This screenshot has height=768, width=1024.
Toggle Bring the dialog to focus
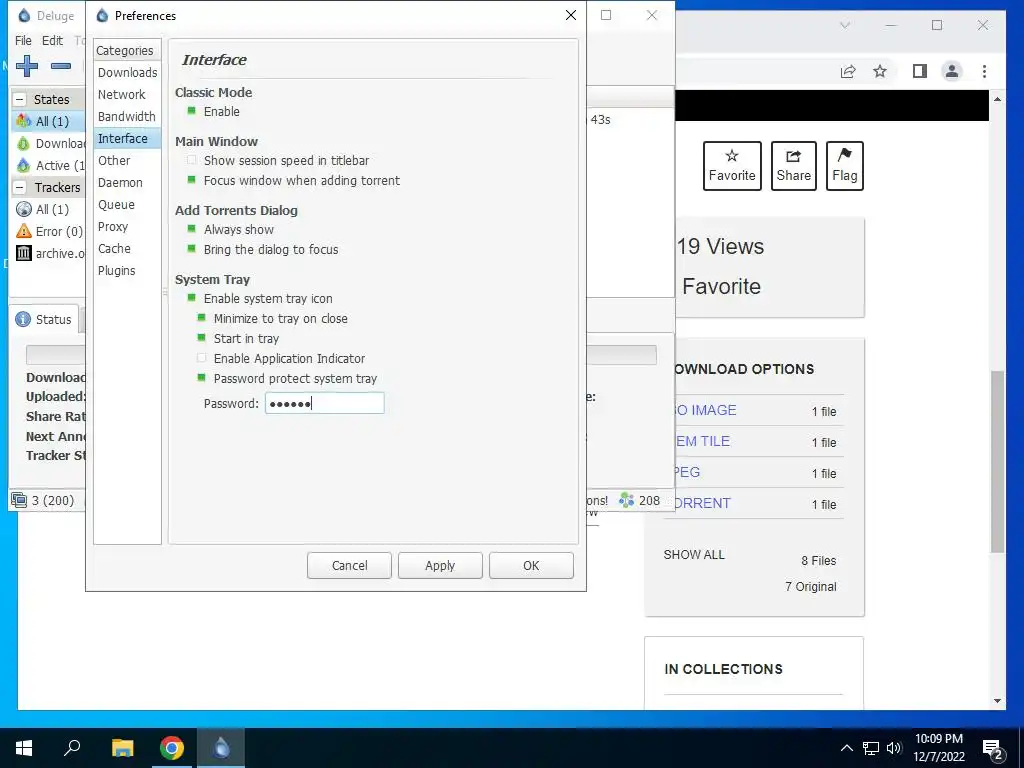coord(191,249)
